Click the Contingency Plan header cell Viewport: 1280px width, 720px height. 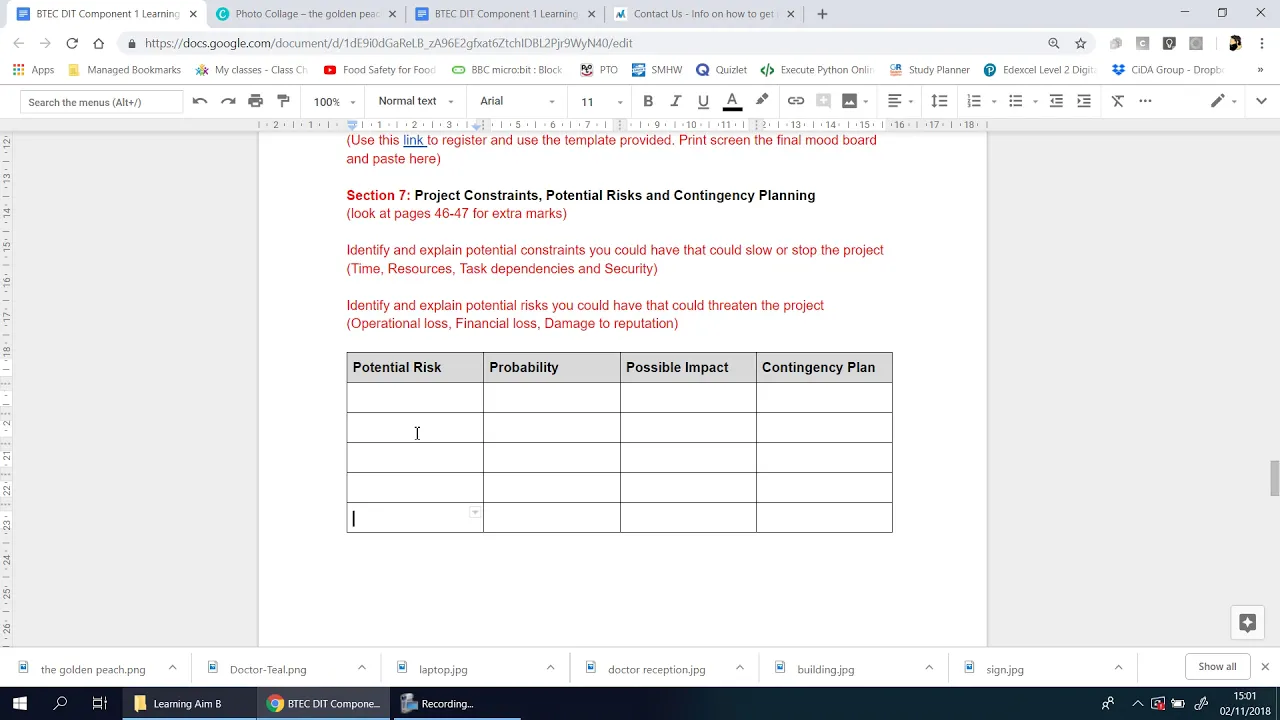(x=824, y=367)
